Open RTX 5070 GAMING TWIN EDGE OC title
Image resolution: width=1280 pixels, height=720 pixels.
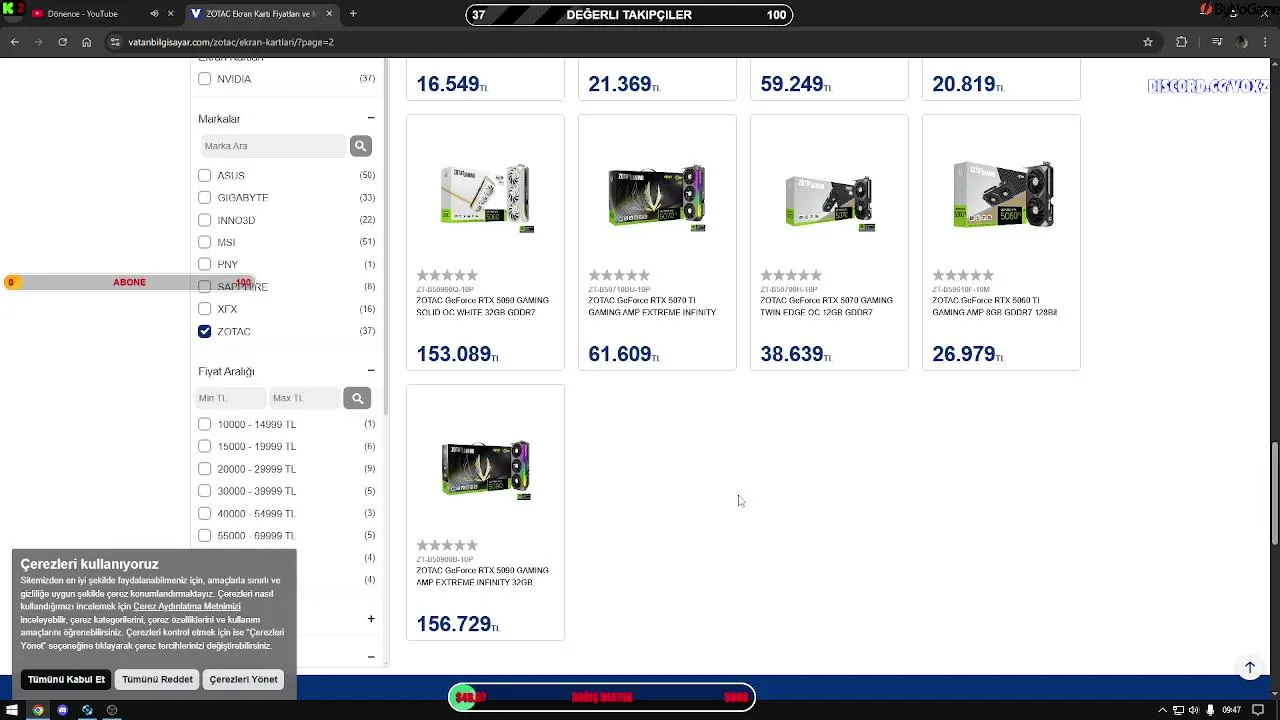(826, 306)
